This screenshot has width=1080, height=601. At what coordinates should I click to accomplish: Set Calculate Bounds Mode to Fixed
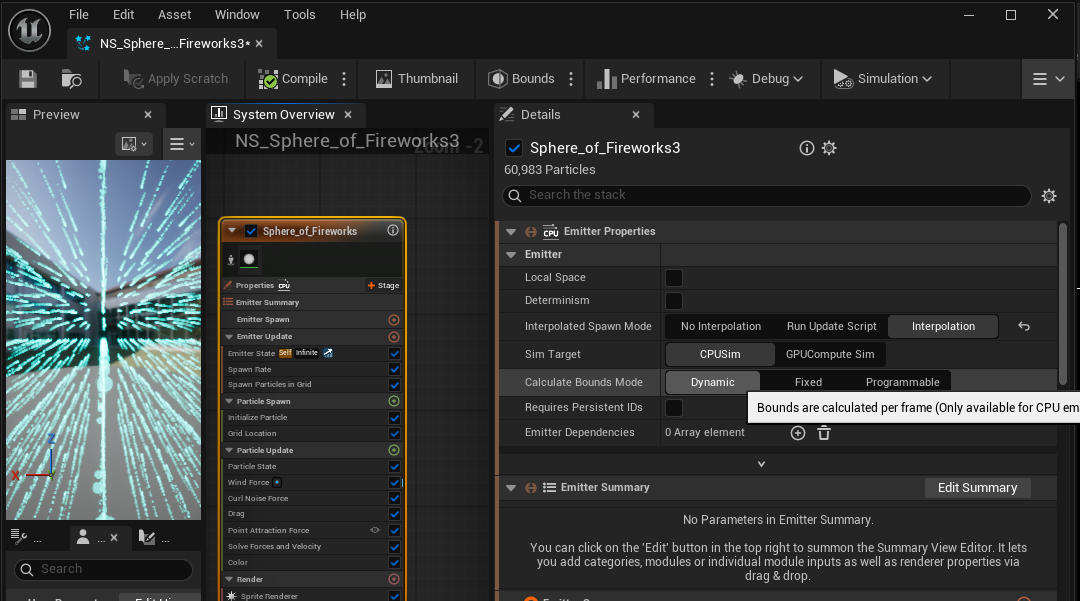tap(808, 382)
